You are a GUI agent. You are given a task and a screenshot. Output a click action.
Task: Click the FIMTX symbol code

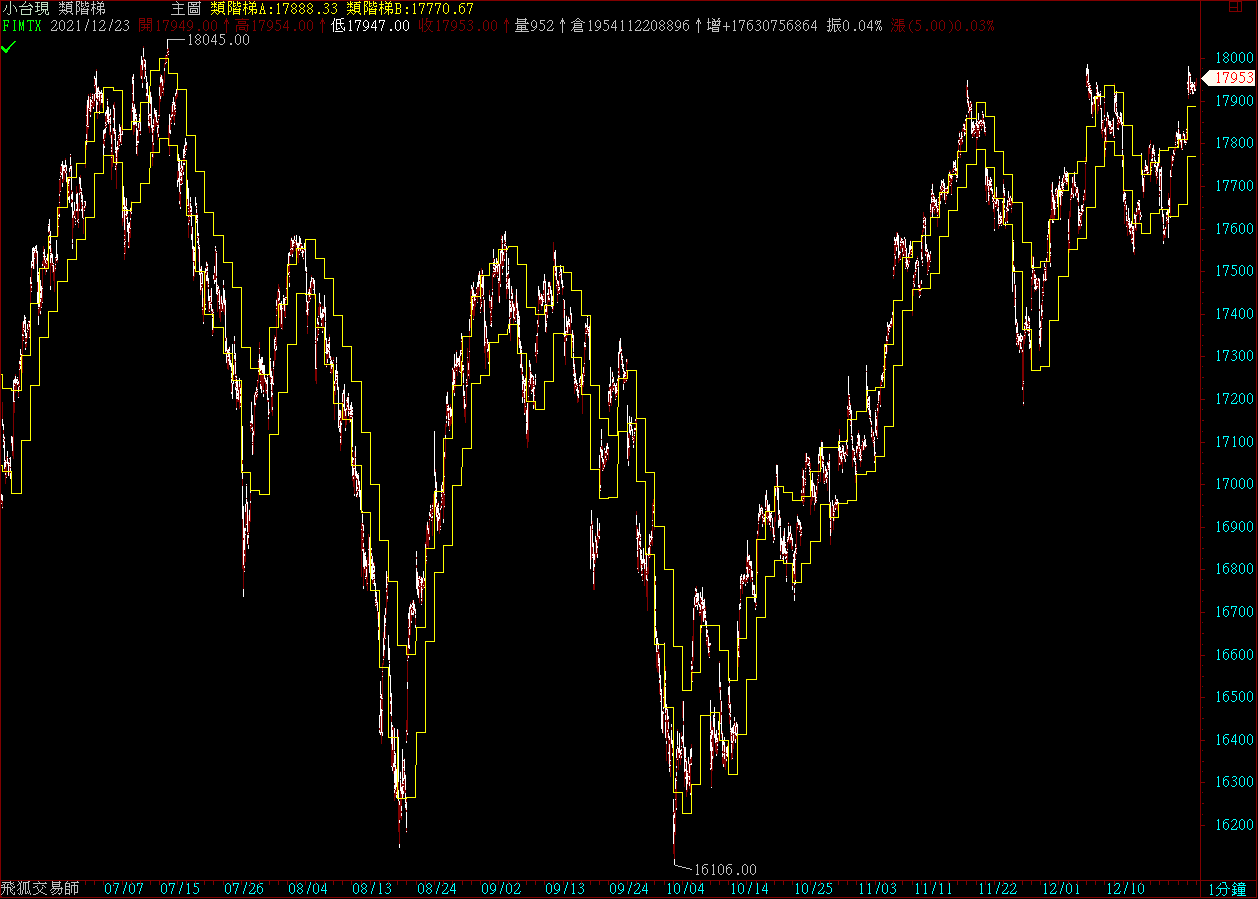coord(22,25)
